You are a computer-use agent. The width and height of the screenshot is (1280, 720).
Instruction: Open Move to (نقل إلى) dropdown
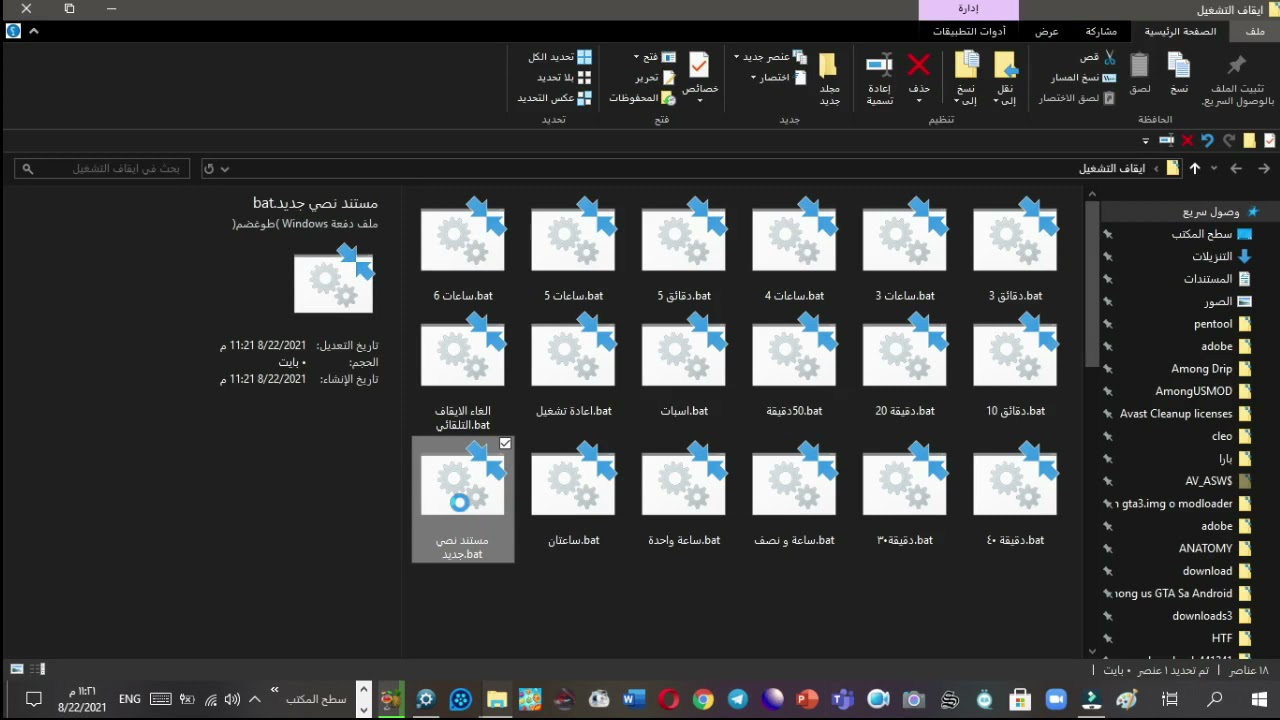1005,79
